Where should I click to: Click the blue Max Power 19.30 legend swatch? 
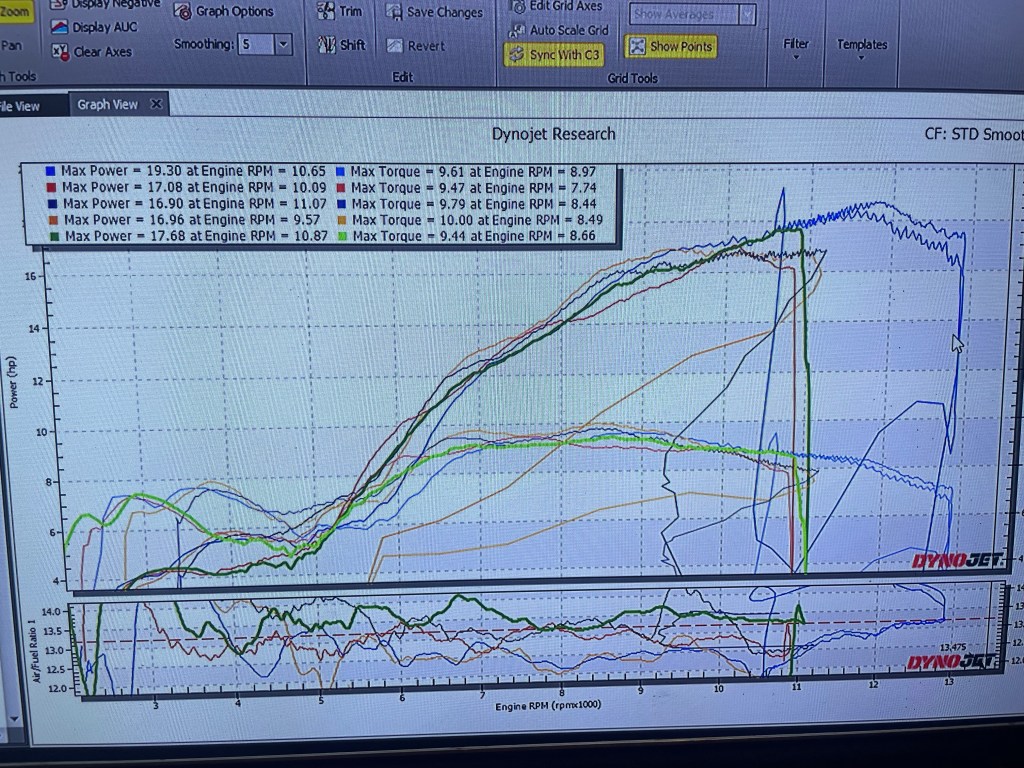(50, 171)
